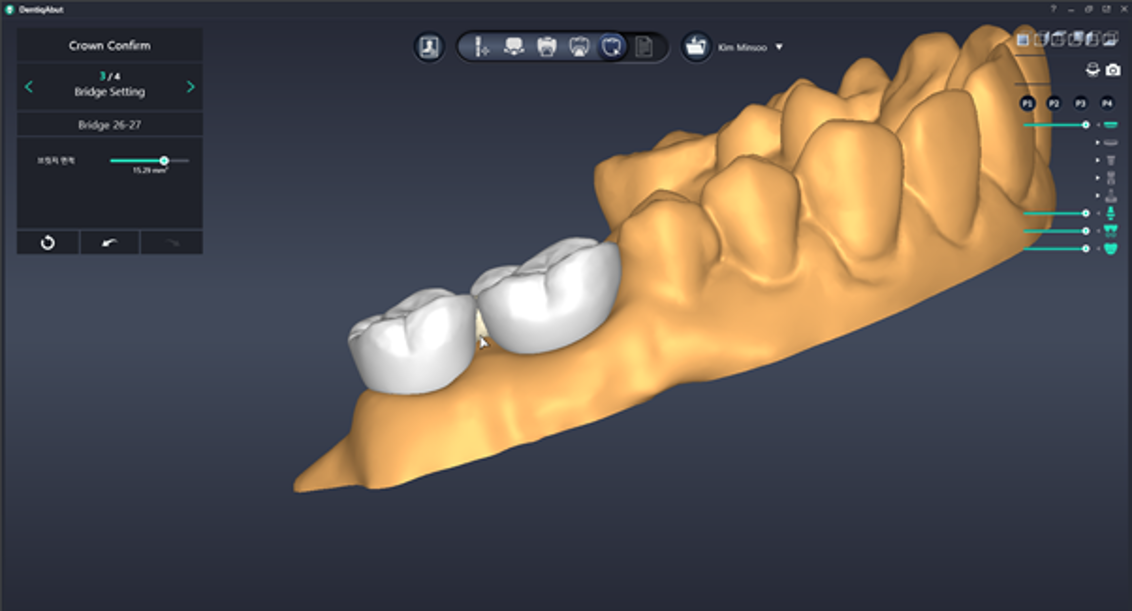This screenshot has height=611, width=1132.
Task: Go to next step with the right chevron
Action: pyautogui.click(x=190, y=87)
